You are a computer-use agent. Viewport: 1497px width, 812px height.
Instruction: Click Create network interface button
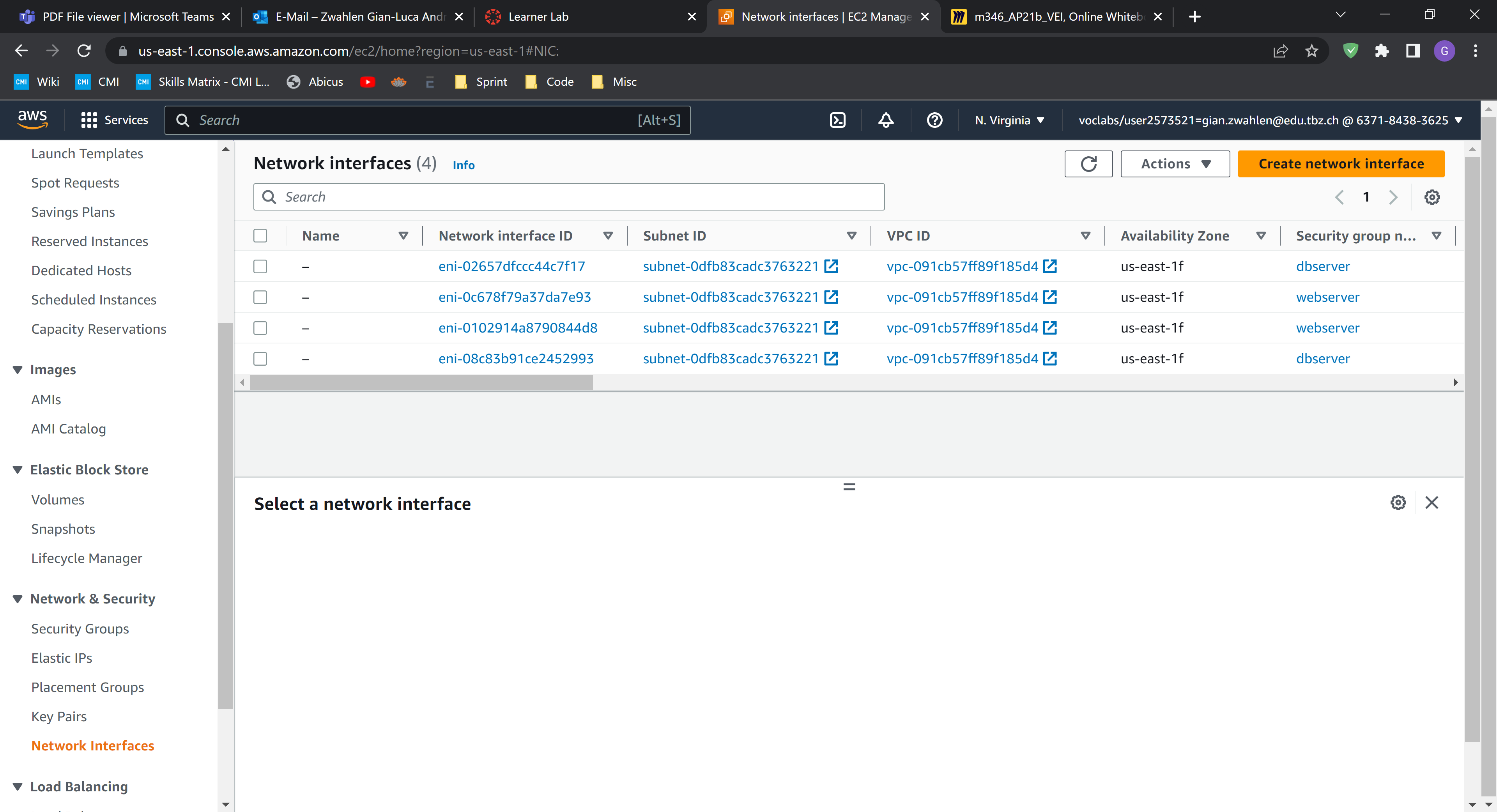pos(1341,164)
